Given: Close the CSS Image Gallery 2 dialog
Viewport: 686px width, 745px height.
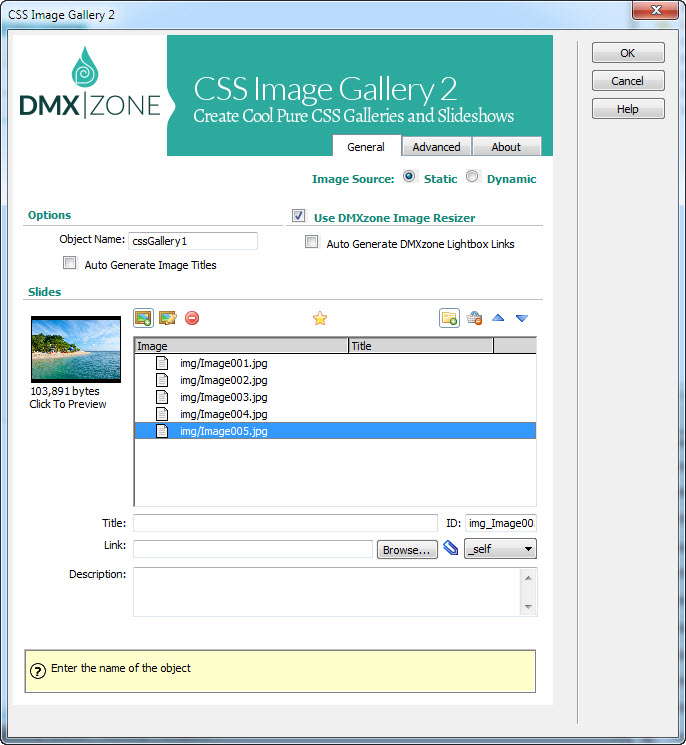Looking at the screenshot, I should (x=656, y=10).
